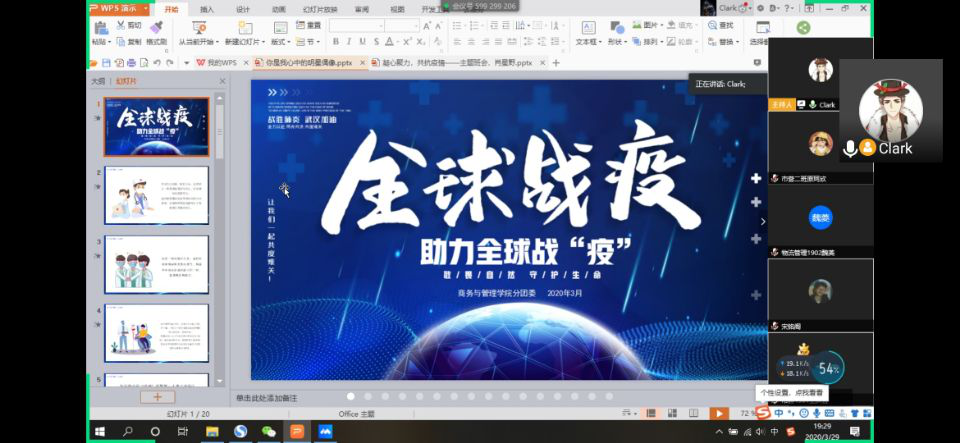Open the 设计 (Design) ribbon tab
This screenshot has width=960, height=443.
click(243, 8)
